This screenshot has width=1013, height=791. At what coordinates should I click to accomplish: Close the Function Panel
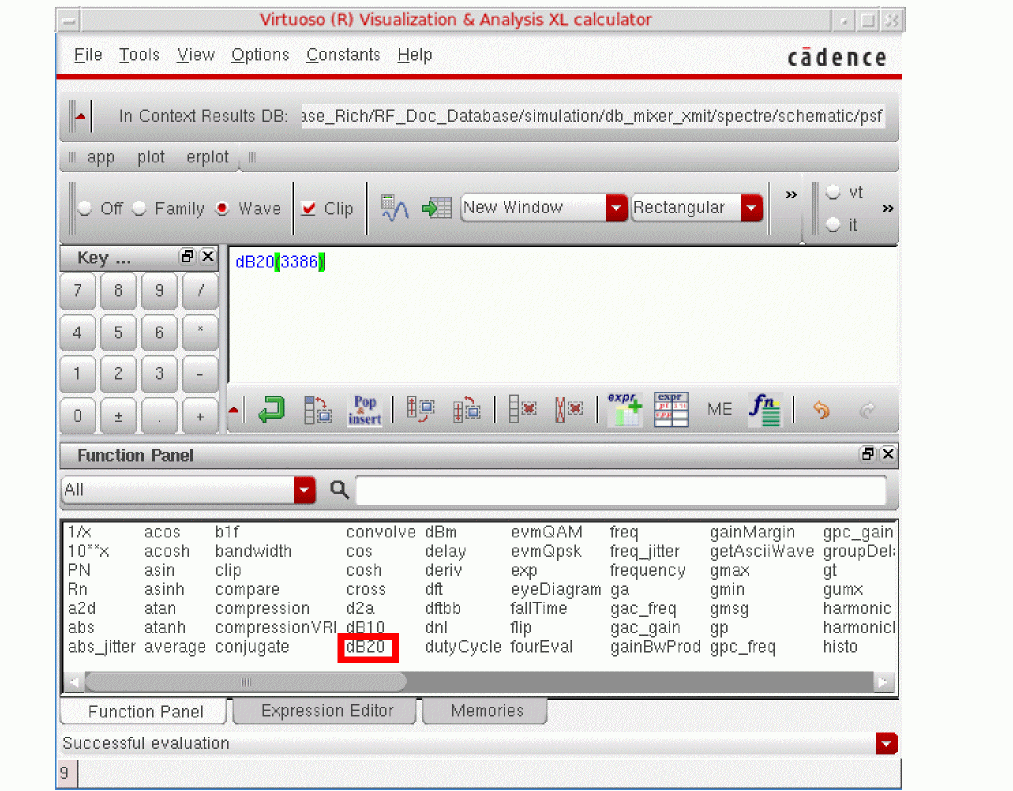coord(888,454)
